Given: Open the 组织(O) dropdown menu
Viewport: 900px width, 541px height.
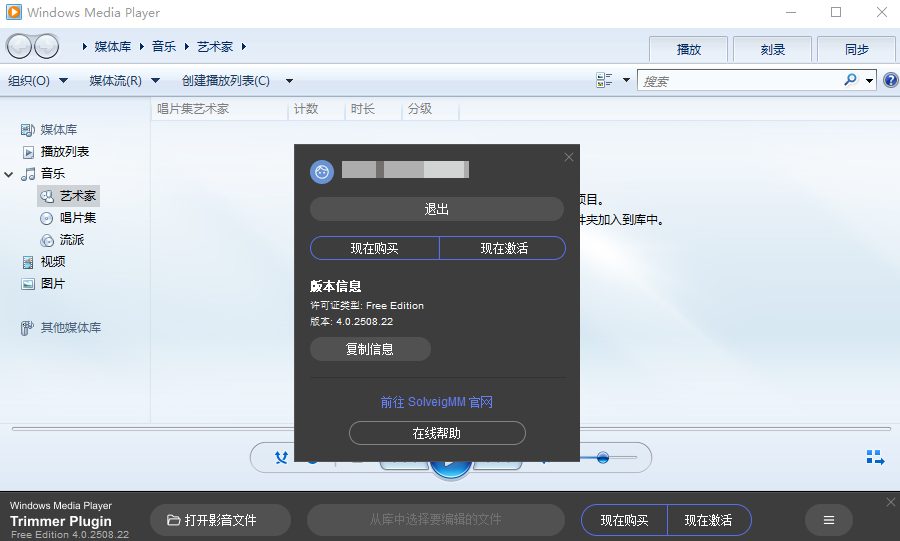Looking at the screenshot, I should click(x=38, y=80).
